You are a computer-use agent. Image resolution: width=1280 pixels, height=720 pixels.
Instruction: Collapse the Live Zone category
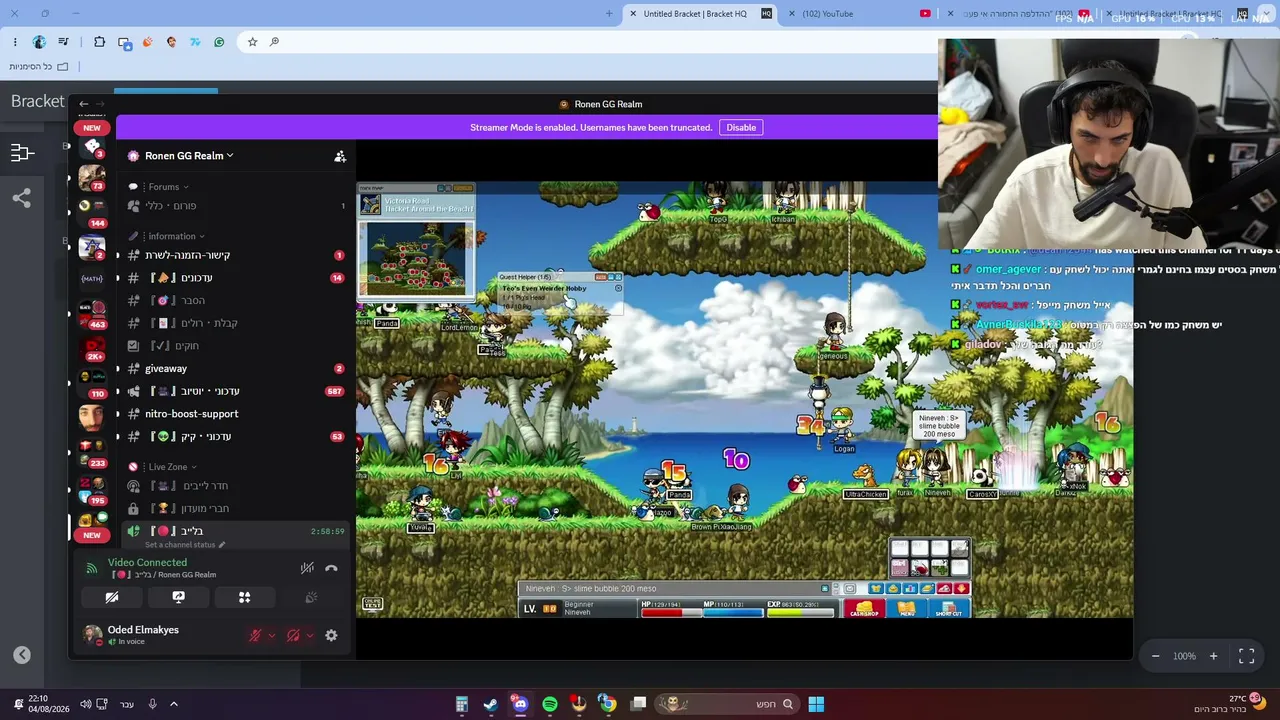tap(172, 467)
